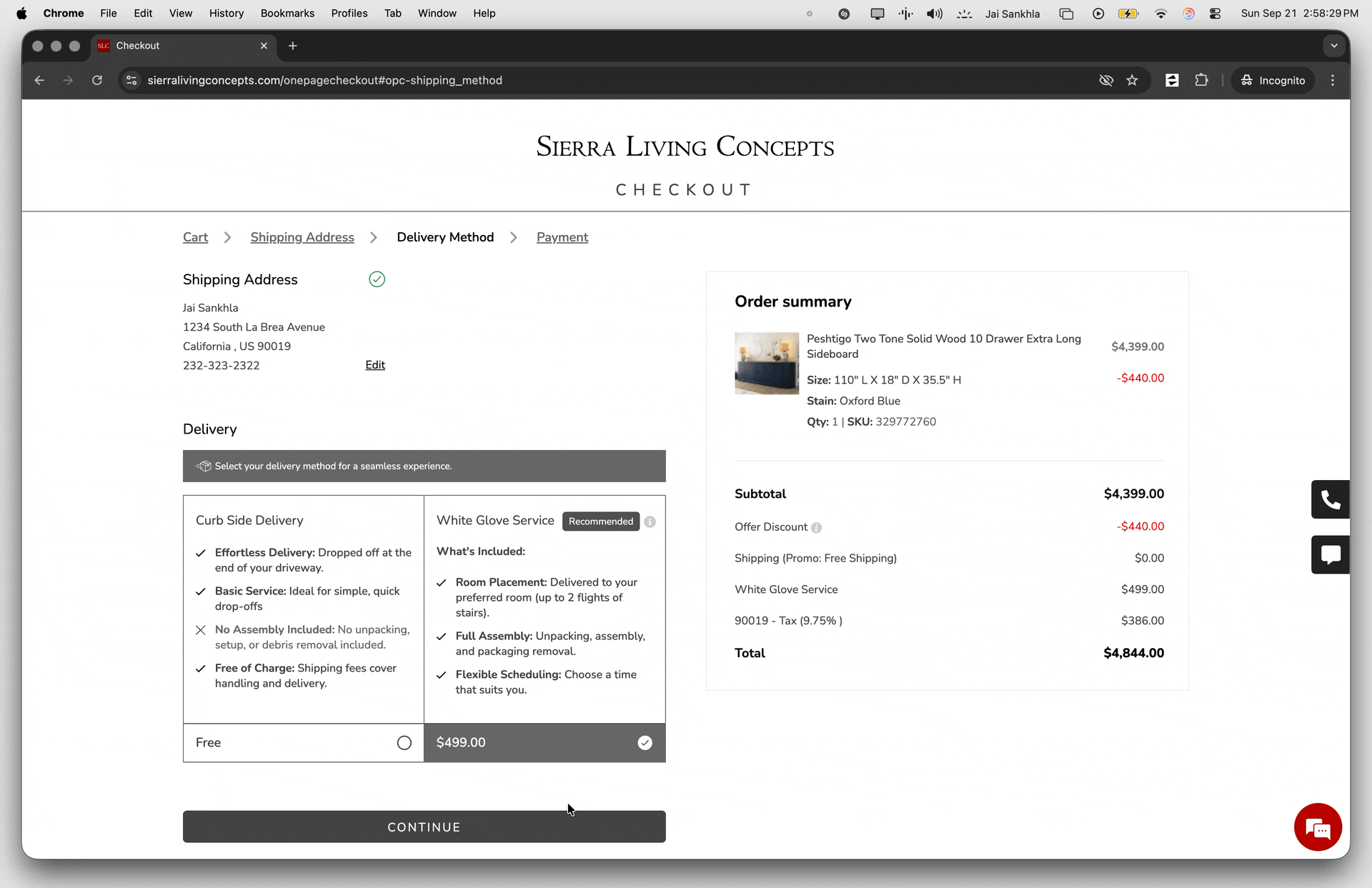Open the History menu
The width and height of the screenshot is (1372, 888).
click(227, 13)
